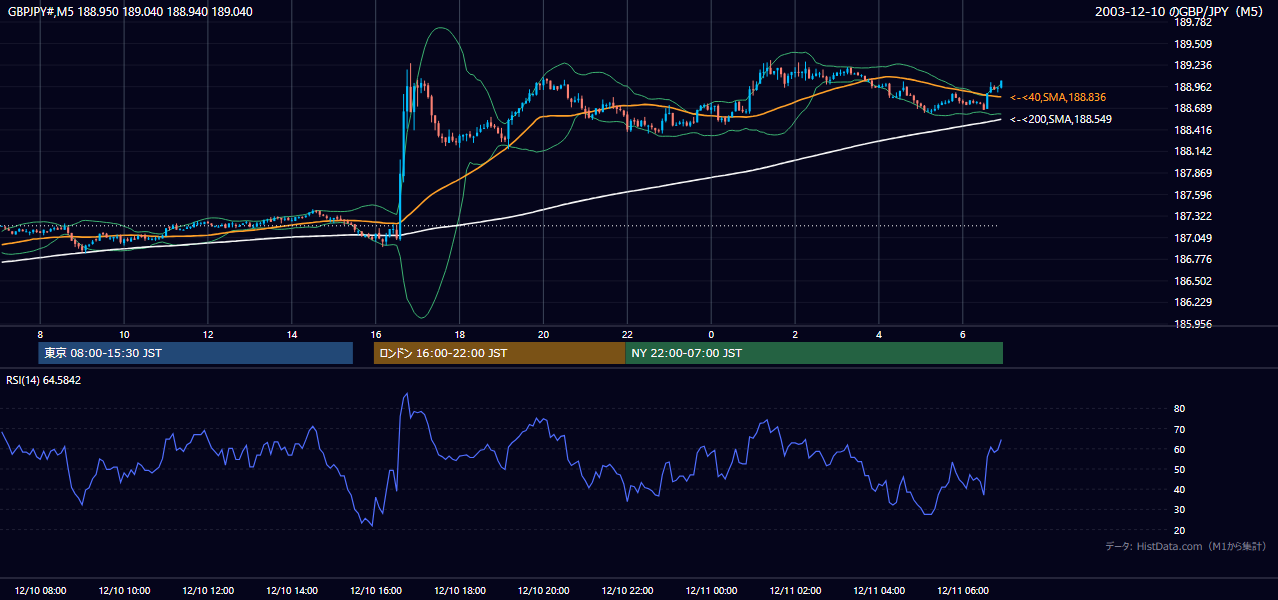Viewport: 1278px width, 600px height.
Task: Click price axis label 188.416
Action: click(x=1192, y=130)
